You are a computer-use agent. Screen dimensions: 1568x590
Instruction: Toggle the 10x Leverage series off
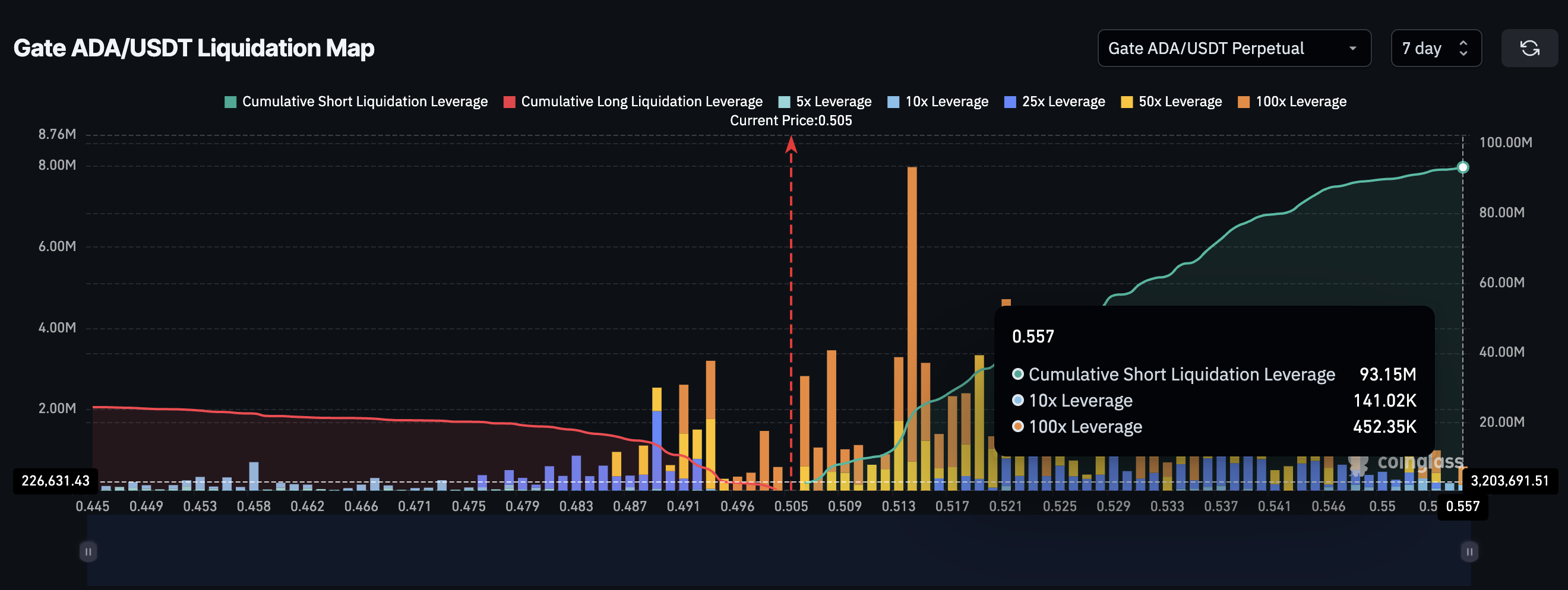[x=937, y=101]
